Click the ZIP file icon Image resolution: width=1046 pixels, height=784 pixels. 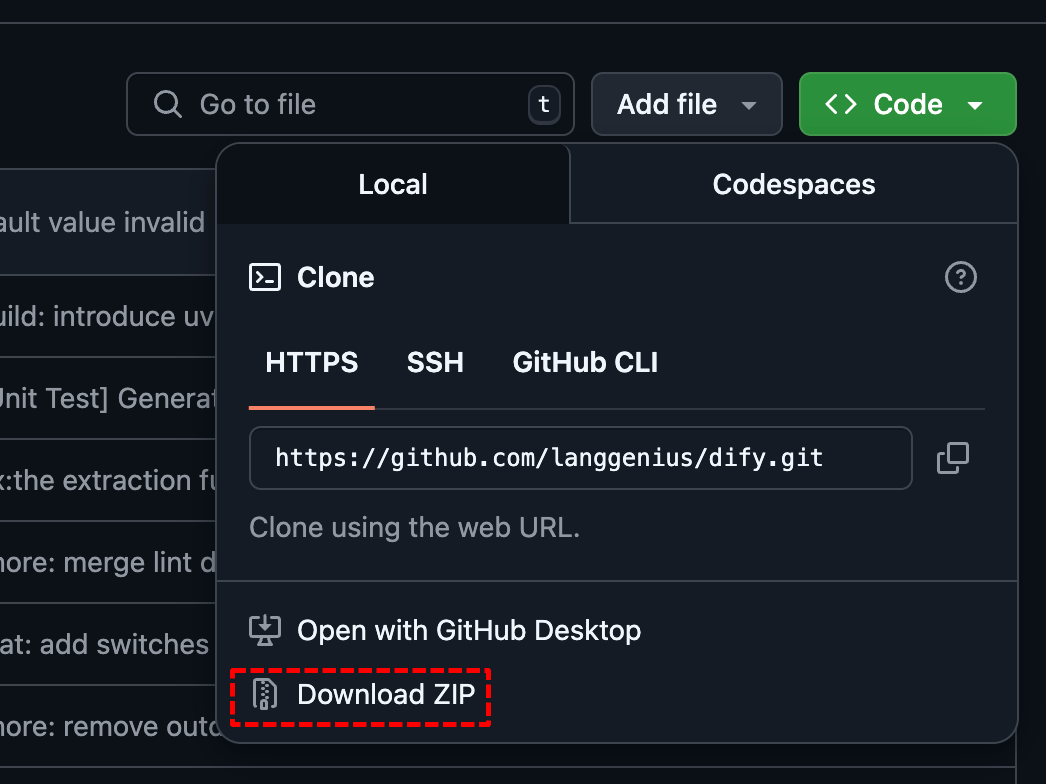[265, 695]
